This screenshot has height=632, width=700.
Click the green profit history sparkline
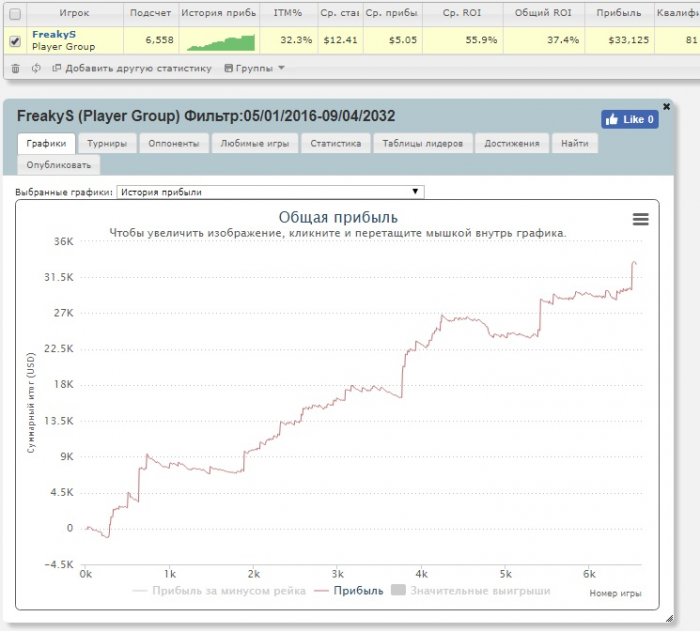pyautogui.click(x=221, y=43)
